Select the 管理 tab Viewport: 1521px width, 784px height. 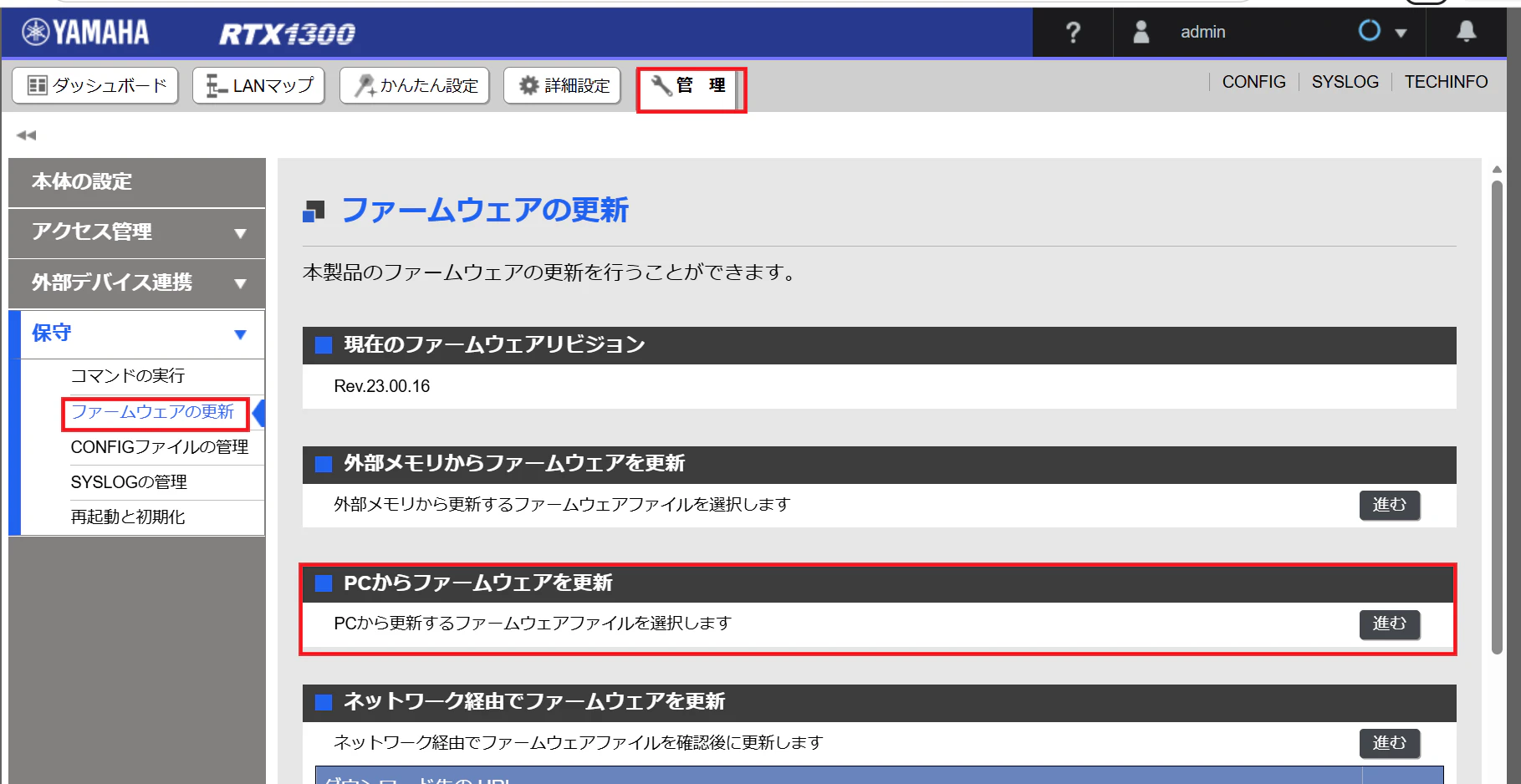point(687,86)
